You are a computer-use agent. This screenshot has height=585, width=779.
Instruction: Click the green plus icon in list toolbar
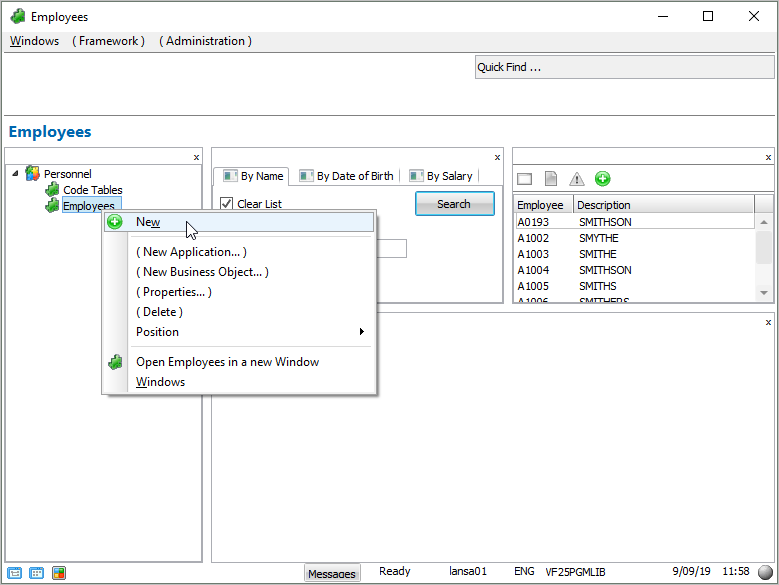point(602,179)
